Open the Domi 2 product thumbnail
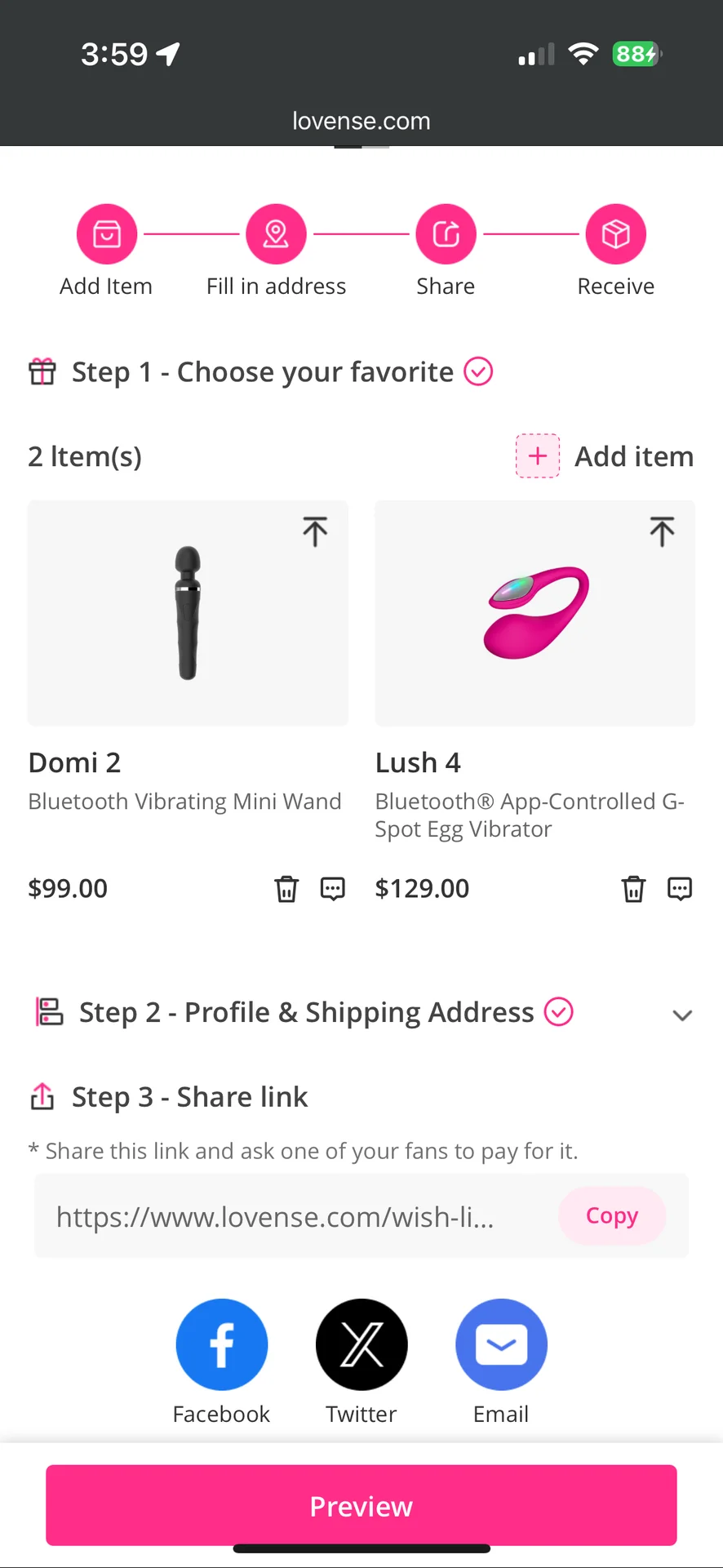The image size is (723, 1568). coord(188,612)
